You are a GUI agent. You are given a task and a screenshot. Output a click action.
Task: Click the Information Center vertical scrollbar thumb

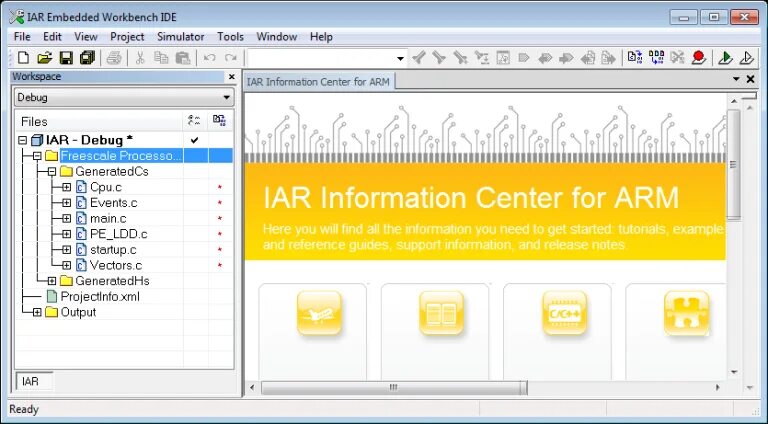click(733, 165)
